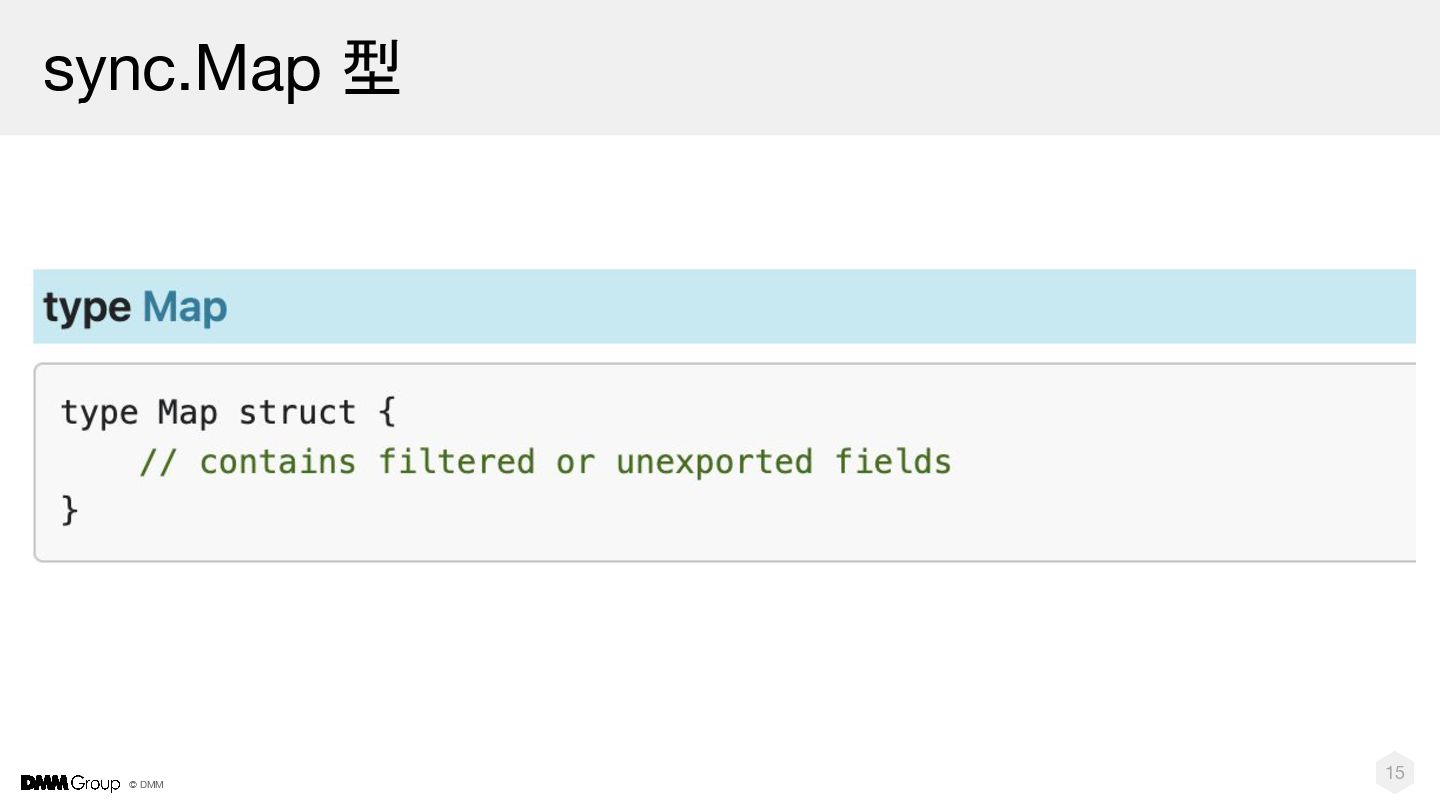Viewport: 1440px width, 810px height.
Task: Click the 型 character in the title
Action: pos(372,69)
